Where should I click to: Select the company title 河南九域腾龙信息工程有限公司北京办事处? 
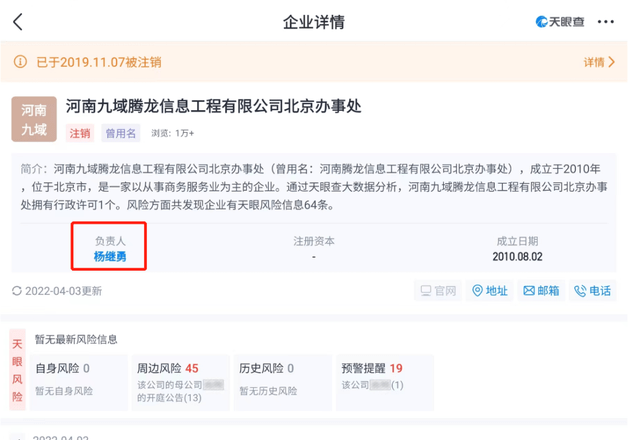(x=213, y=106)
